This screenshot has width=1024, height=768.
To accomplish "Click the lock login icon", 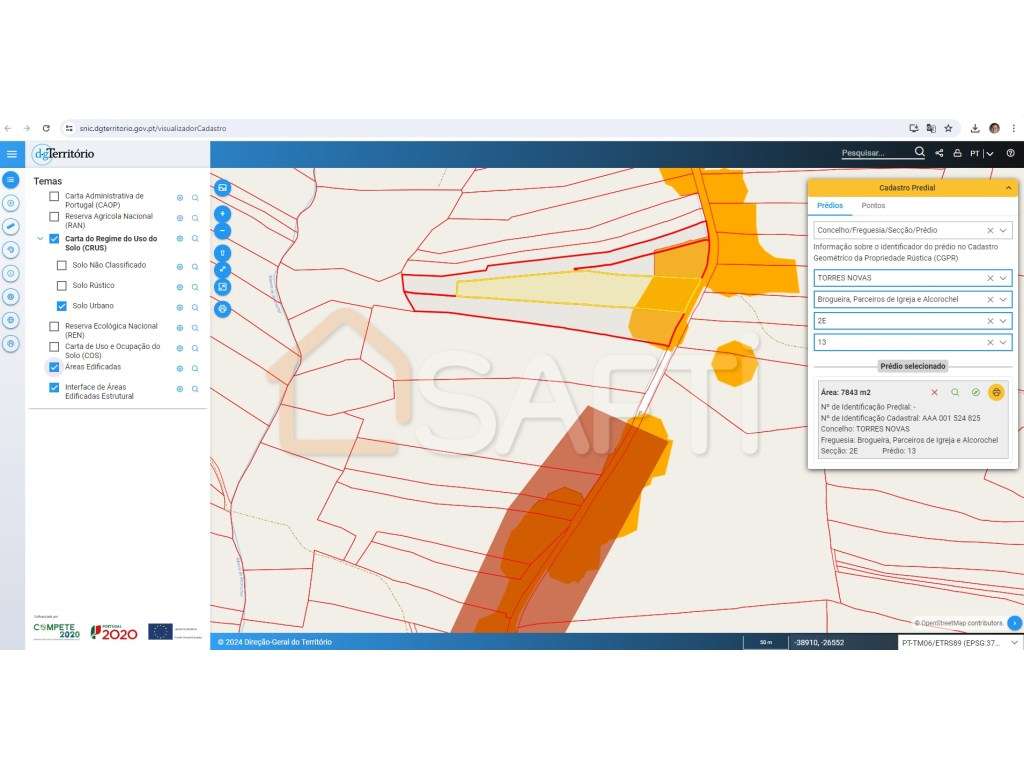I will point(957,153).
